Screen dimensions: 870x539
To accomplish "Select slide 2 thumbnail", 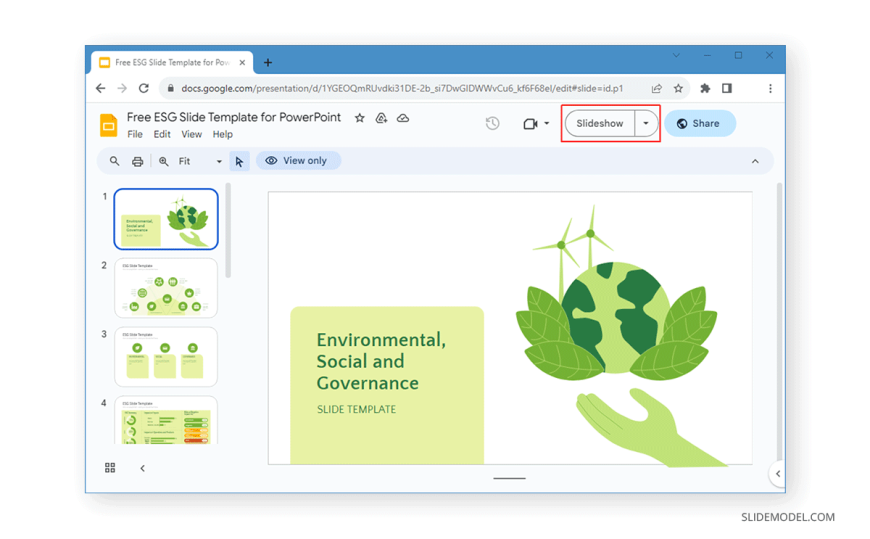I will 166,288.
